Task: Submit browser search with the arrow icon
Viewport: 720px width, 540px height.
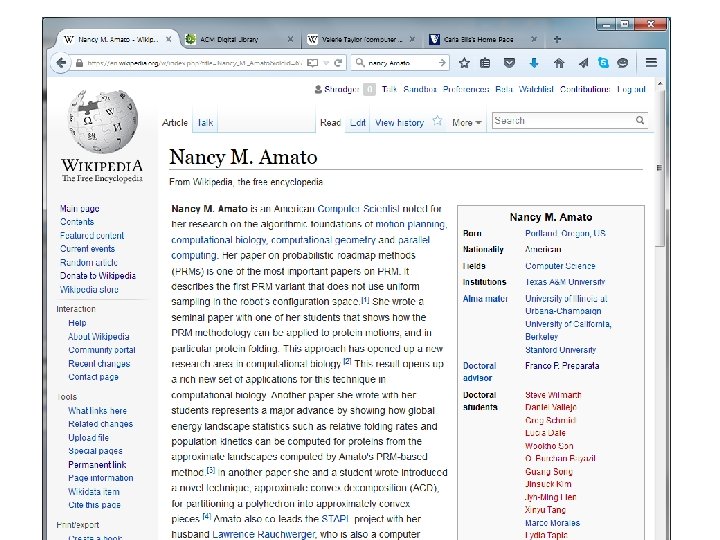Action: [x=442, y=62]
